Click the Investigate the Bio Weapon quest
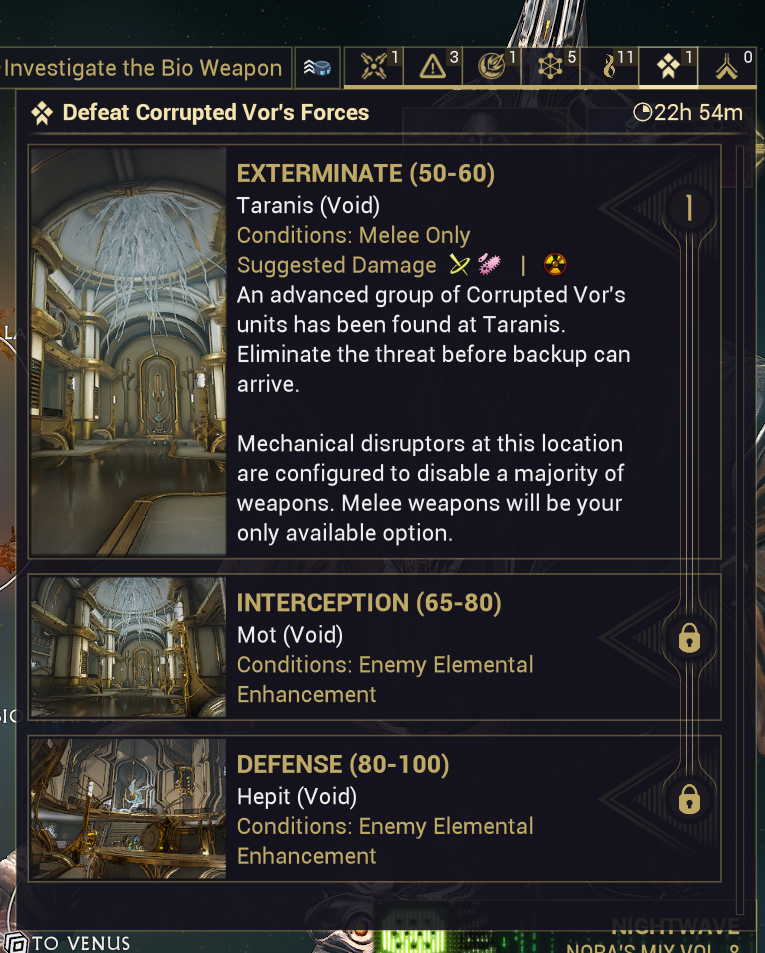This screenshot has height=953, width=765. [143, 68]
